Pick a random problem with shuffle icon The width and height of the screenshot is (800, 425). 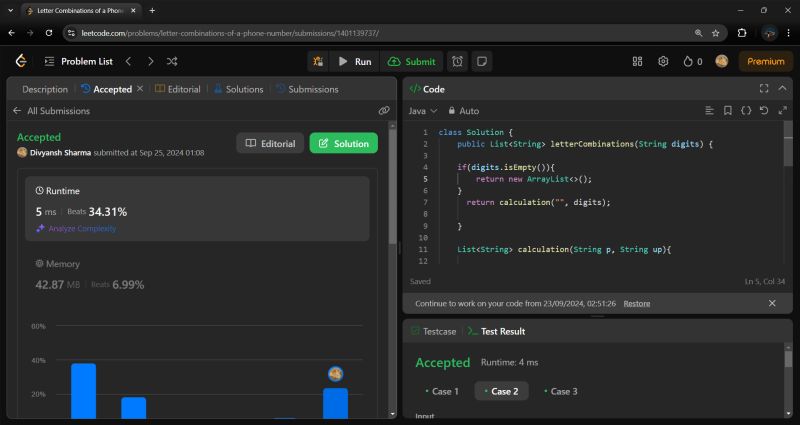(x=173, y=61)
